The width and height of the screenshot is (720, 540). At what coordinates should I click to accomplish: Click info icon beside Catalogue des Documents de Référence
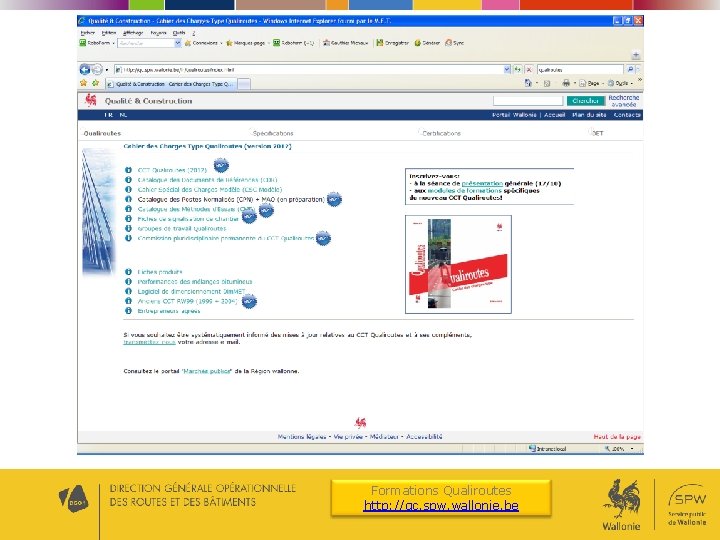[129, 180]
